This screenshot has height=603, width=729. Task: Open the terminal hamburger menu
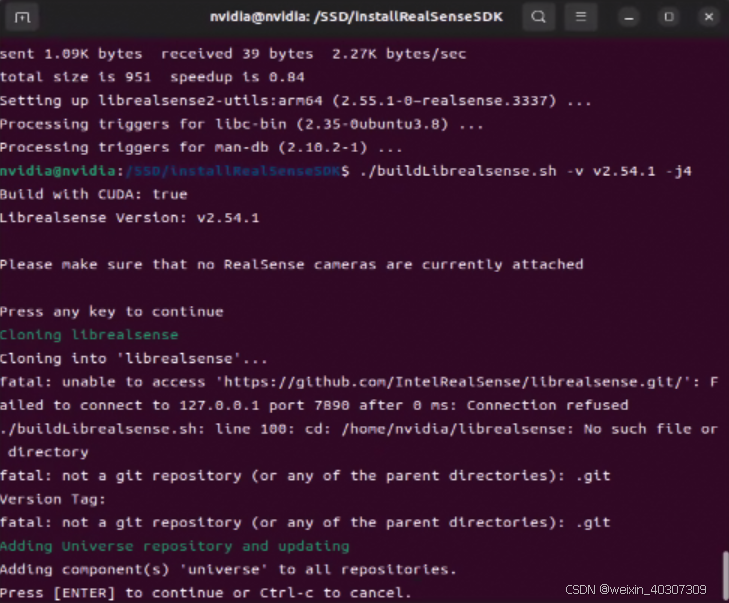[581, 17]
